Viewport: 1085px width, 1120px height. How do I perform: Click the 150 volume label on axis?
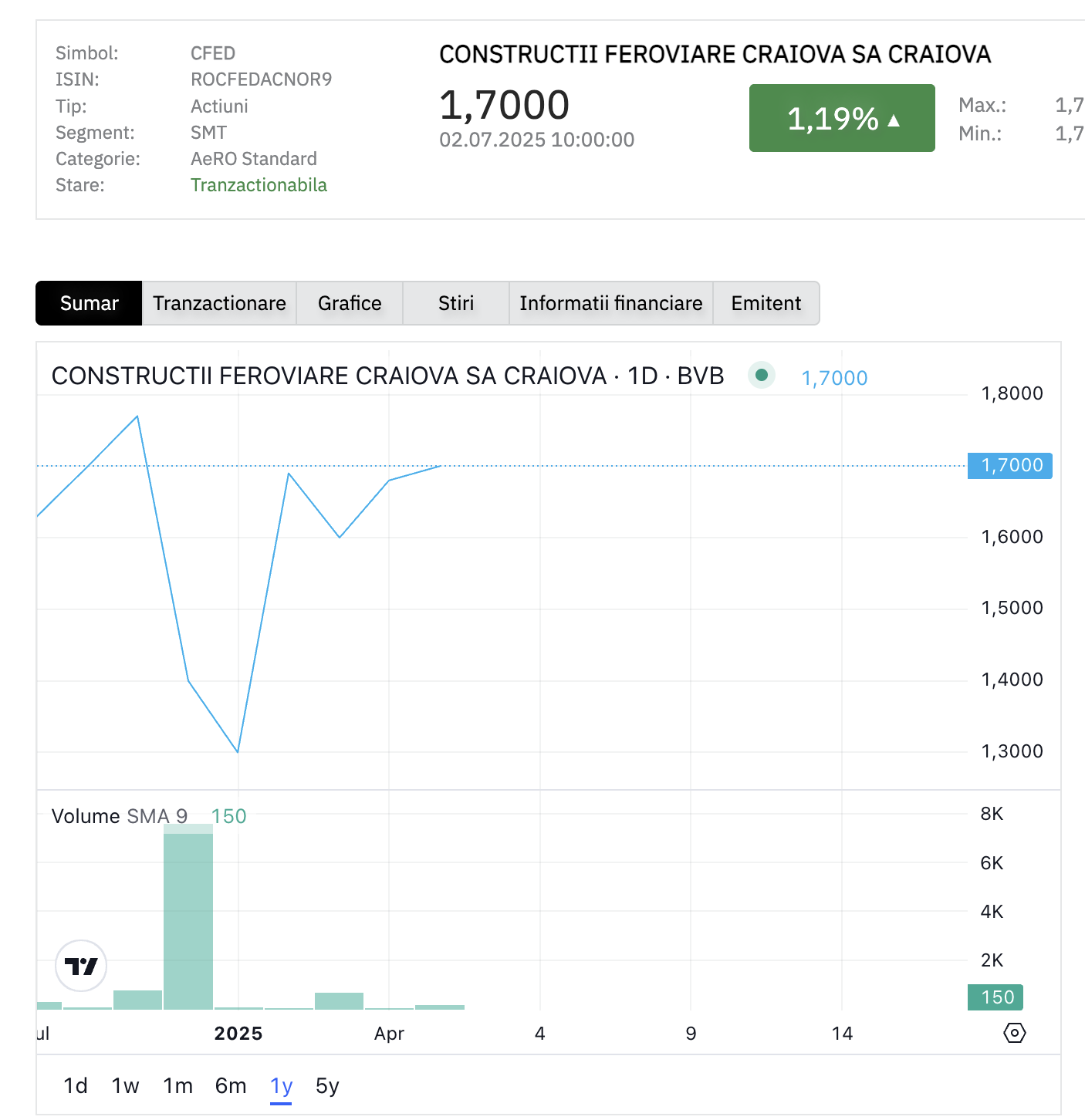996,997
